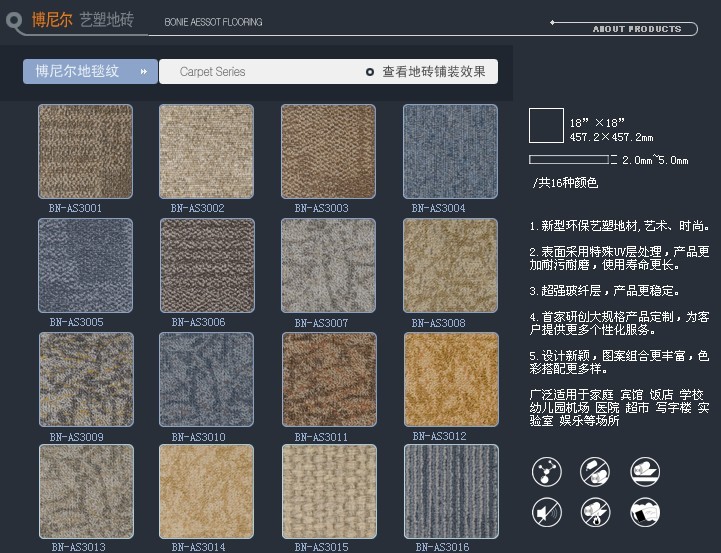The image size is (721, 553).
Task: Click the BN-AS3006 dark brown tile thumbnail
Action: click(206, 266)
